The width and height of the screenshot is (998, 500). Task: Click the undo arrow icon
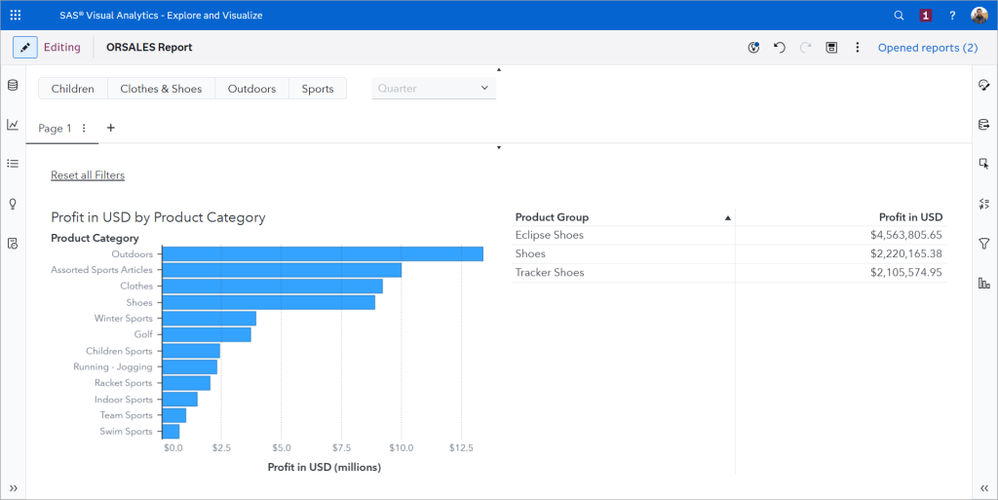coord(780,47)
